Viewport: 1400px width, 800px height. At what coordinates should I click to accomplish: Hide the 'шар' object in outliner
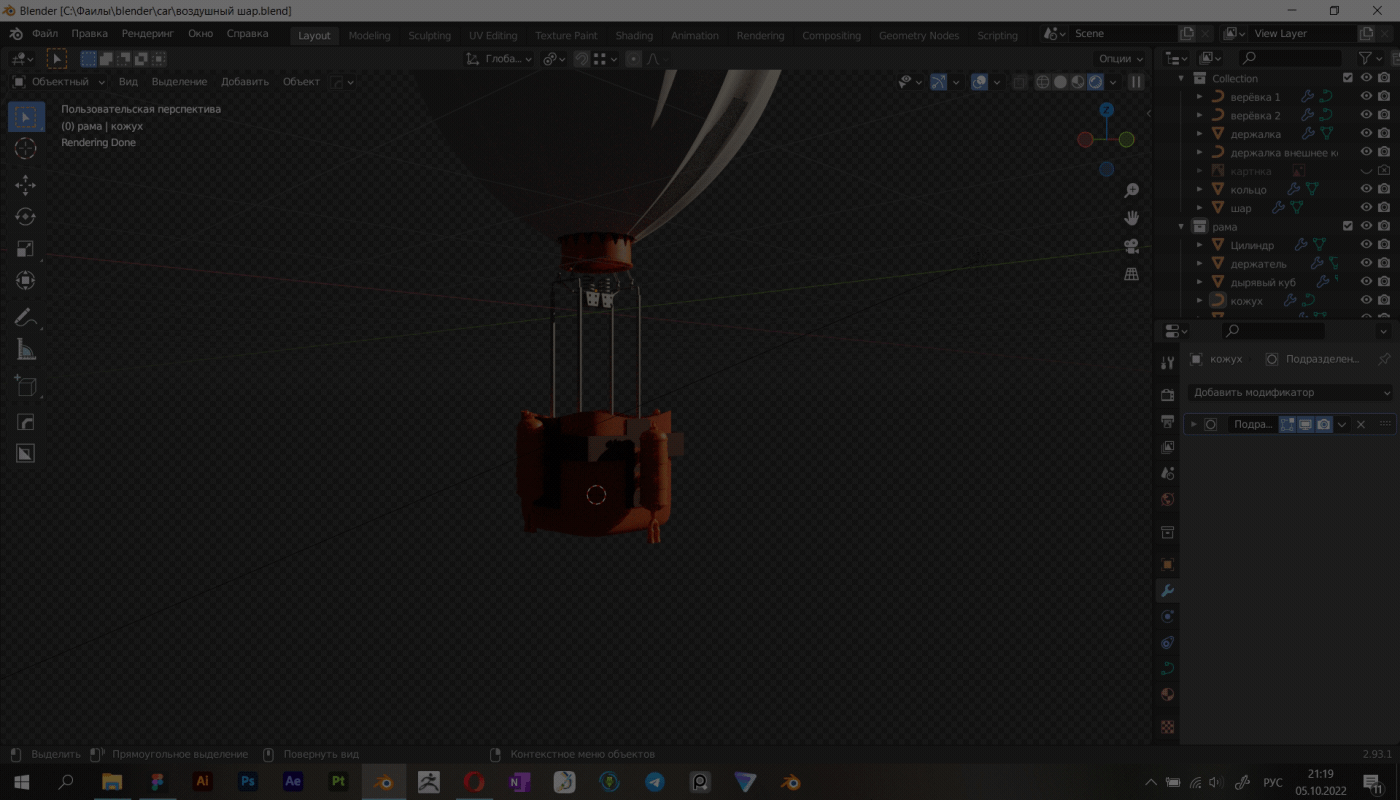tap(1366, 208)
